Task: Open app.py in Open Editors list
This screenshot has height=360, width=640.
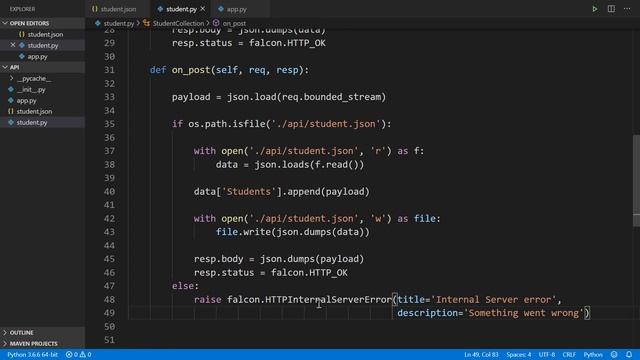Action: click(38, 57)
